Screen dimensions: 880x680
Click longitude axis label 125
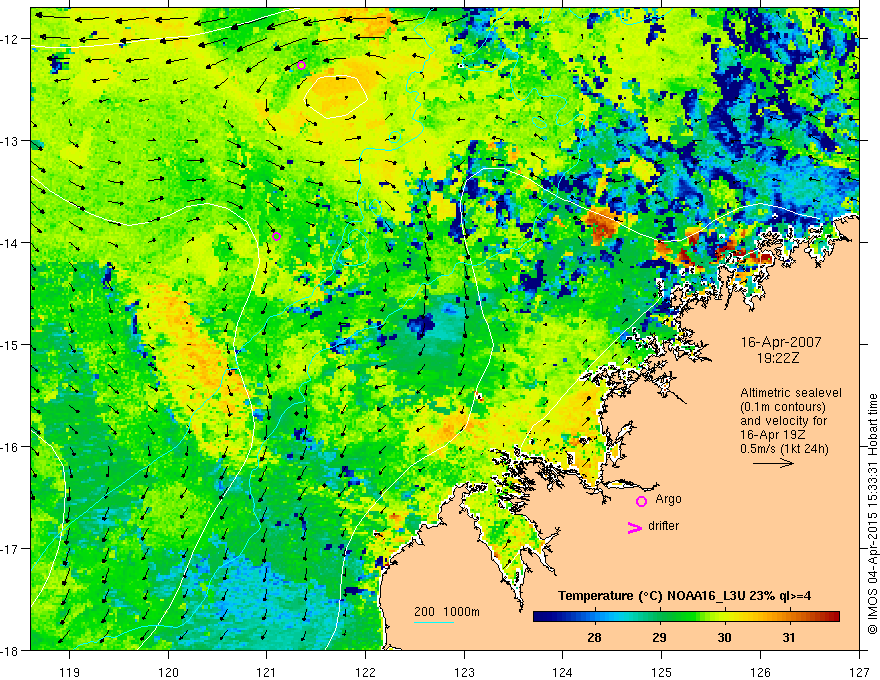point(662,672)
